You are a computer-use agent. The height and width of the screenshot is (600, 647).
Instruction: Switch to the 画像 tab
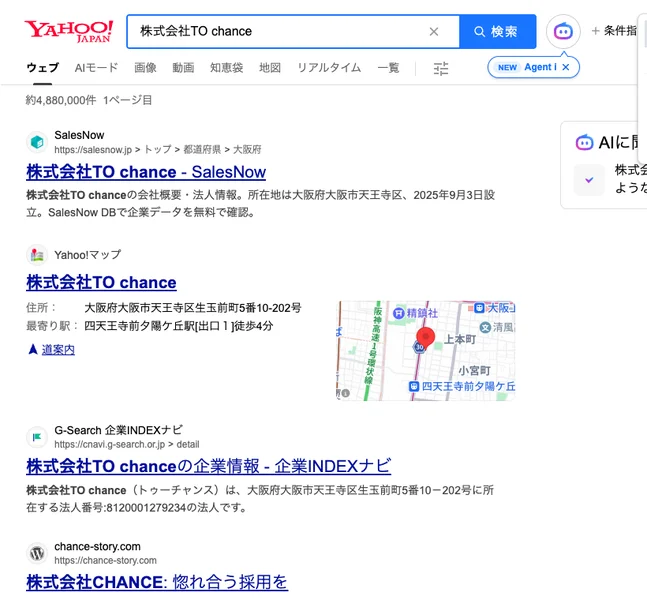[x=145, y=68]
